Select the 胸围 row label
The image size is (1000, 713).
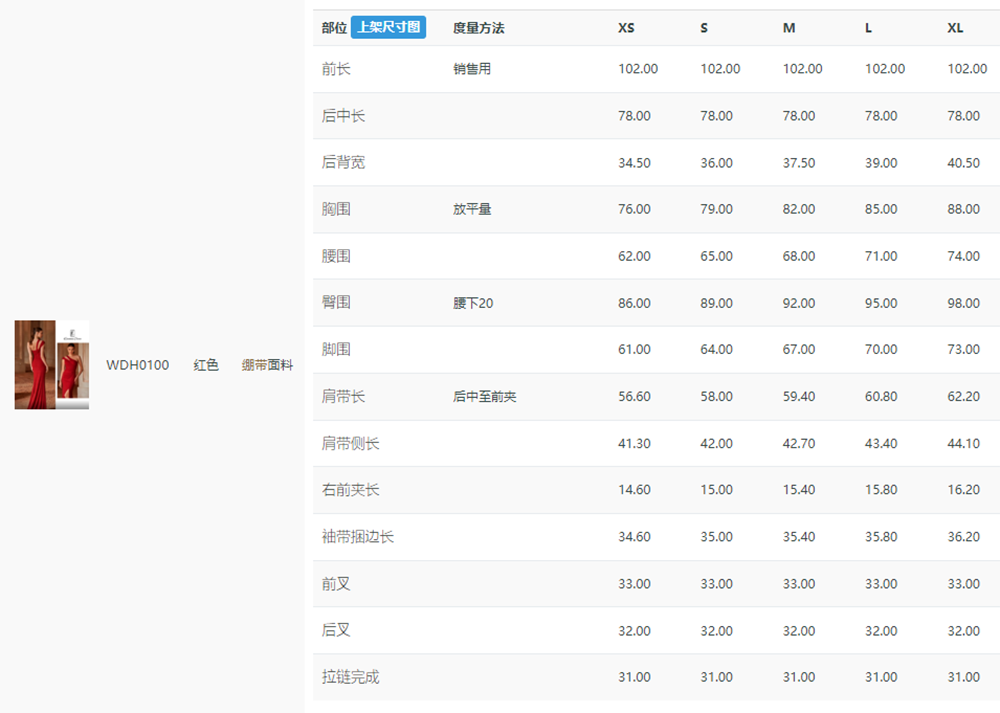tap(336, 209)
